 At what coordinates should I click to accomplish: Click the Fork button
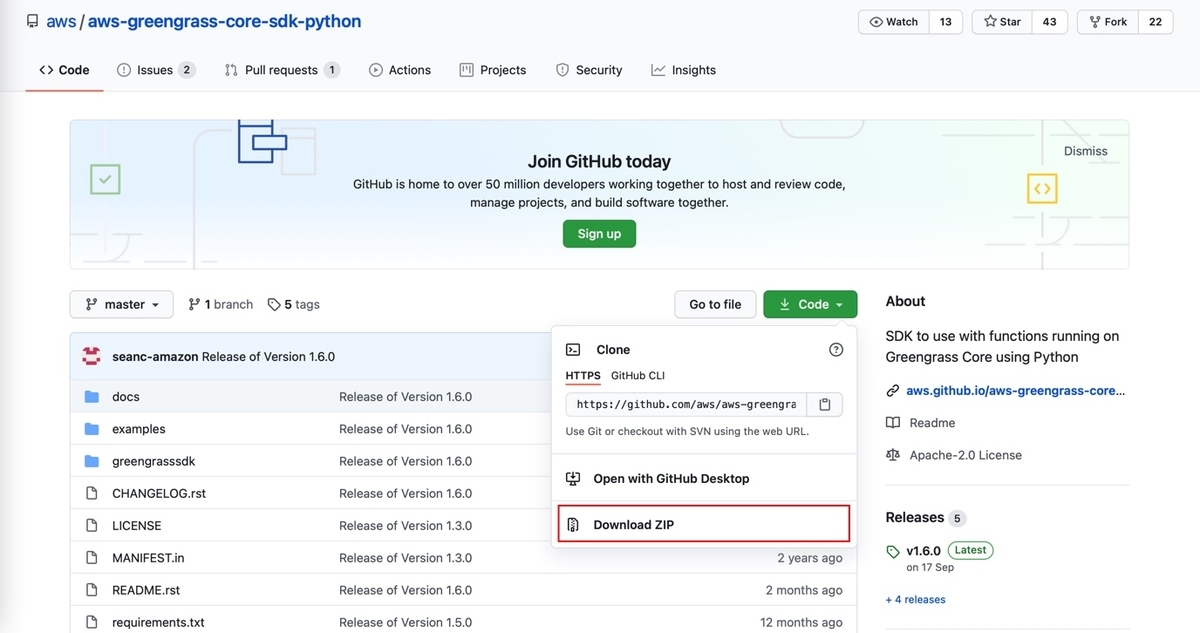coord(1109,22)
